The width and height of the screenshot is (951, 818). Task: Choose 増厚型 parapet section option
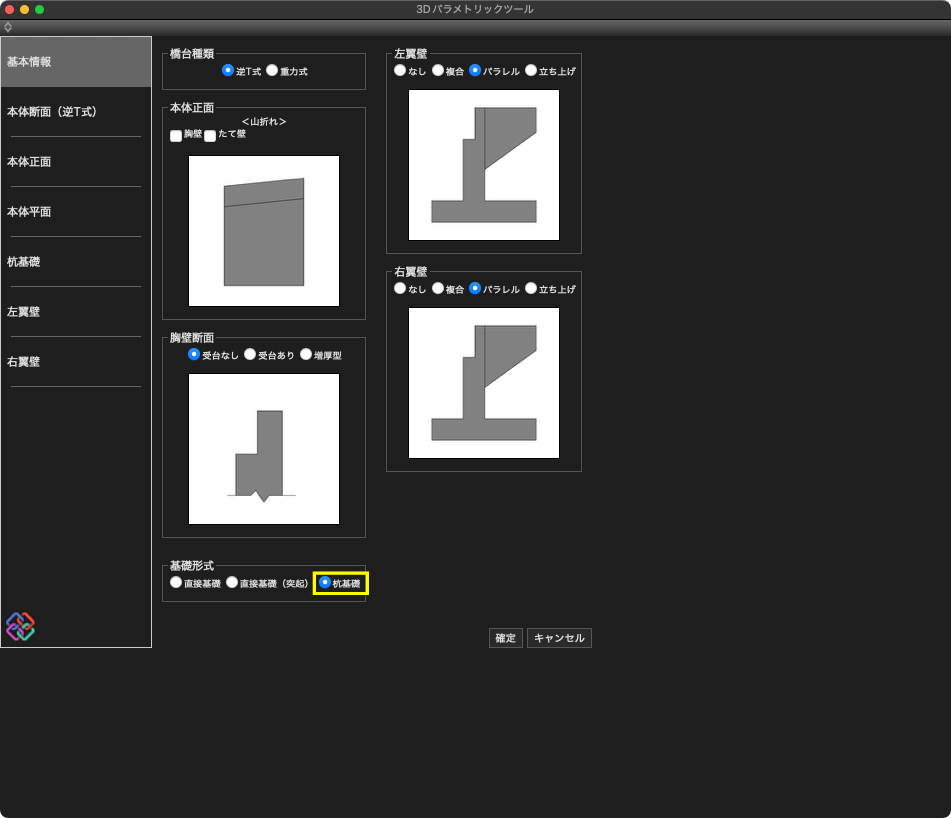pyautogui.click(x=306, y=355)
